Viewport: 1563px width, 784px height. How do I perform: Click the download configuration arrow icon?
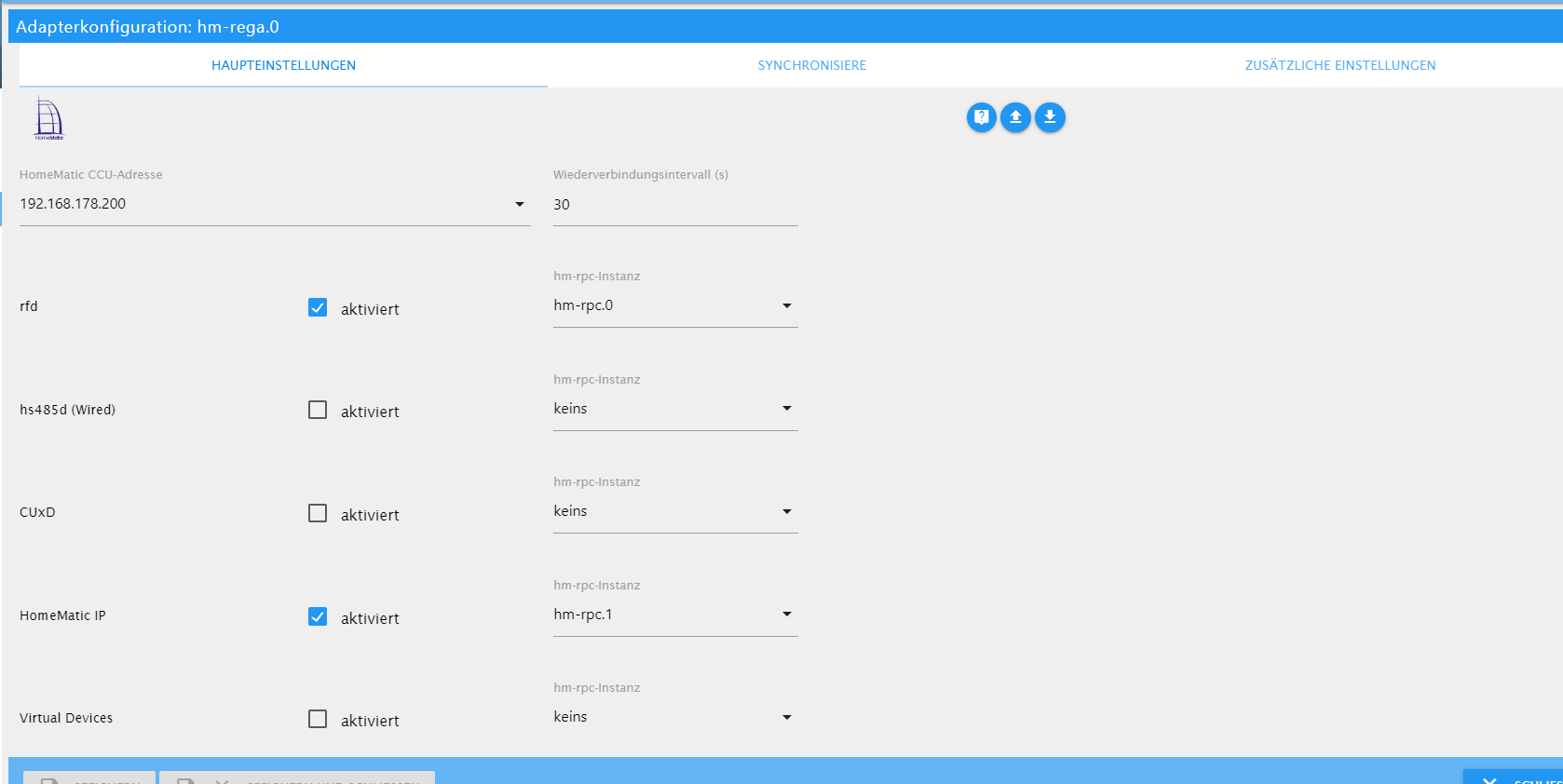coord(1050,117)
